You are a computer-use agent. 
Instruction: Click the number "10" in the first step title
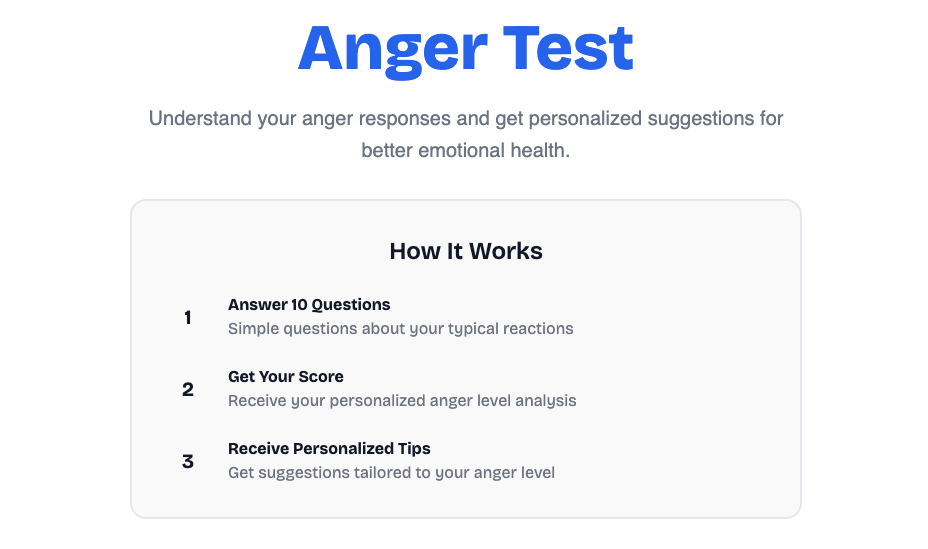[x=296, y=304]
